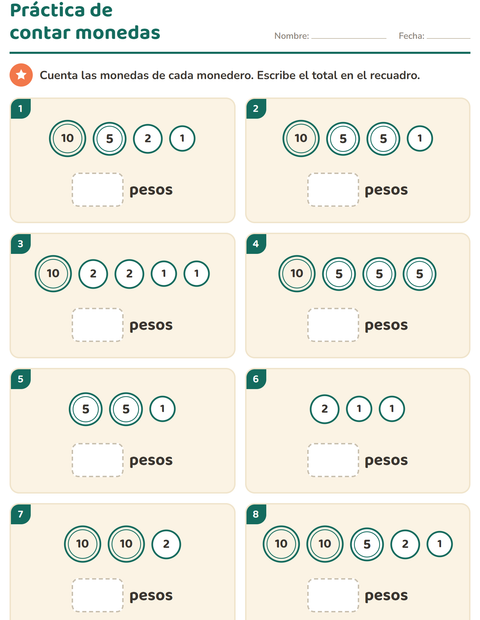Click the answer box in exercise 5
The width and height of the screenshot is (480, 620).
click(x=97, y=460)
